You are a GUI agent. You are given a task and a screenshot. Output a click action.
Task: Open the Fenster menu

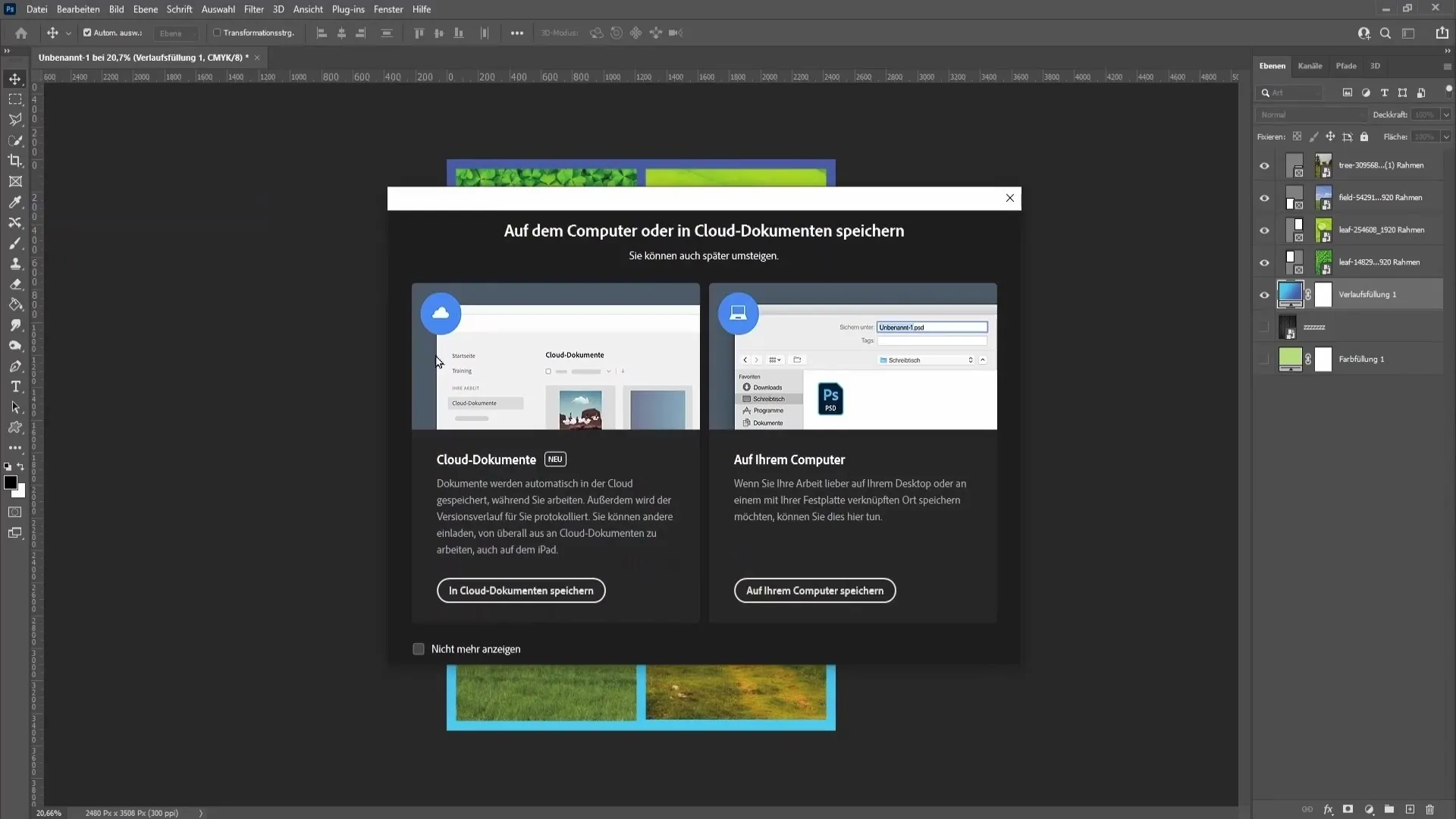388,9
